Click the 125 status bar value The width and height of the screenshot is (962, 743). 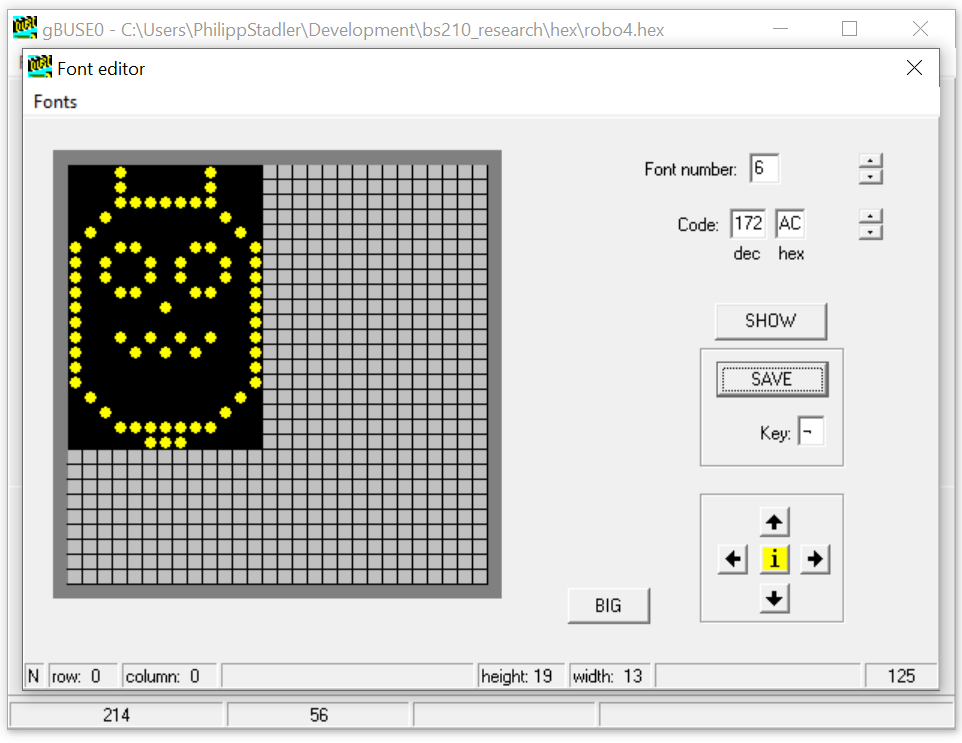(901, 676)
